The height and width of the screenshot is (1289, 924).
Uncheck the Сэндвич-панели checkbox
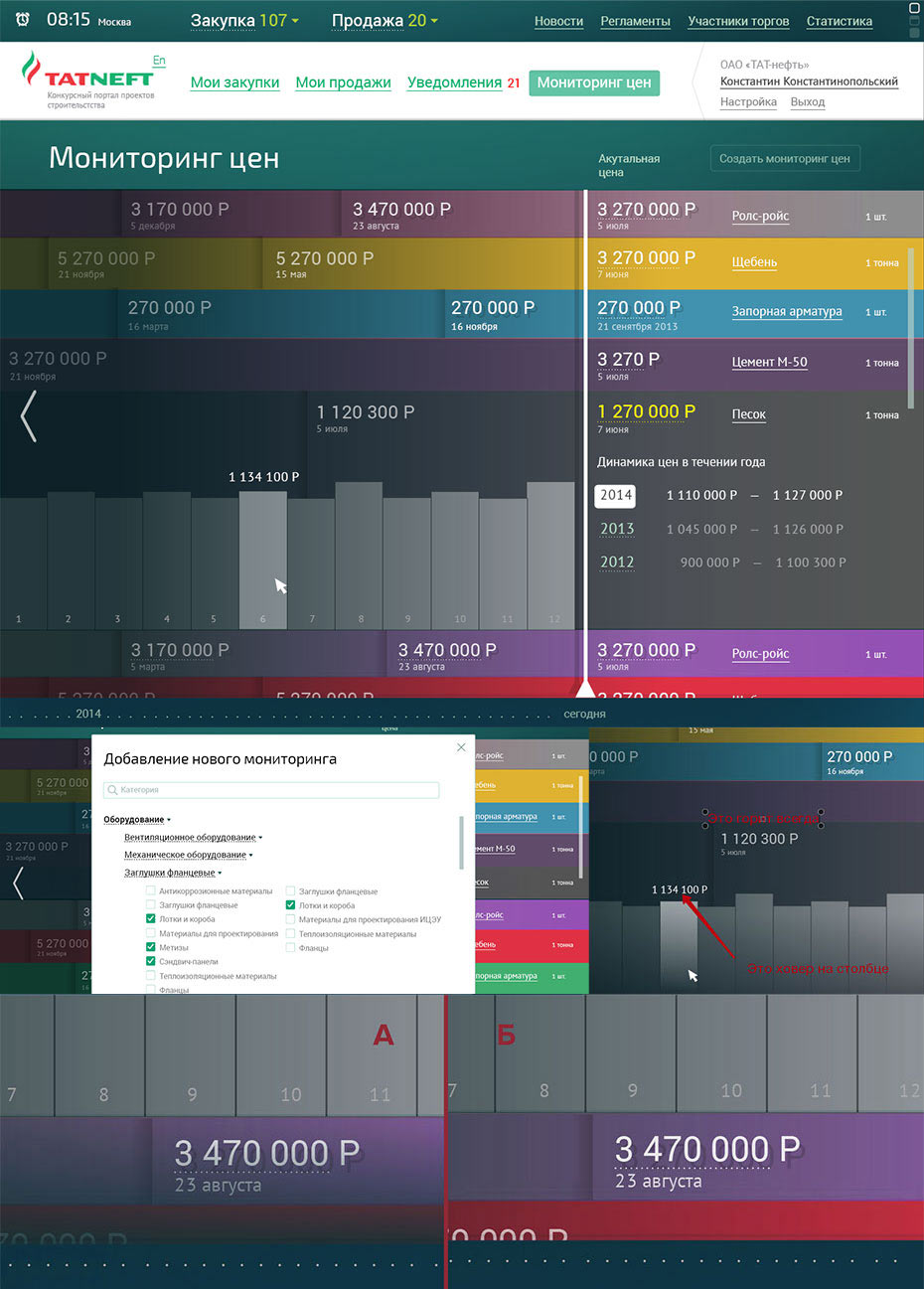151,962
